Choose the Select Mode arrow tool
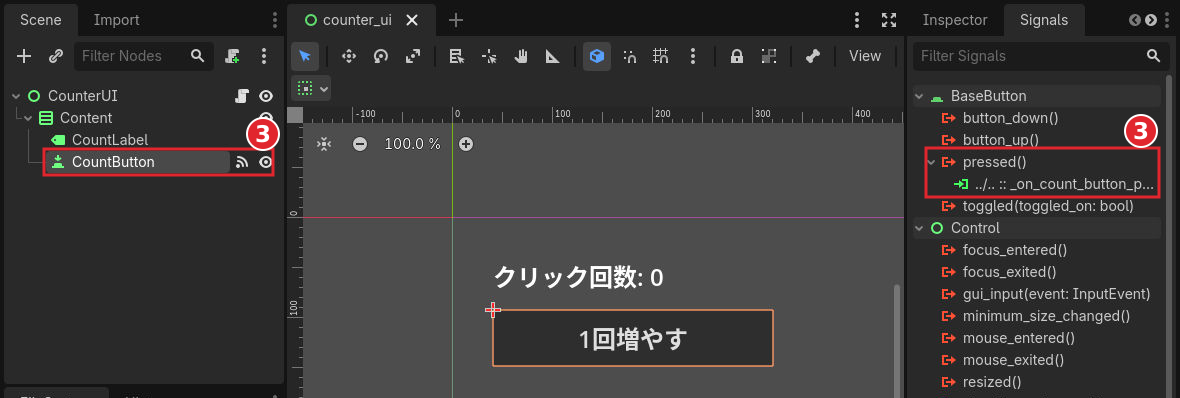 [305, 56]
